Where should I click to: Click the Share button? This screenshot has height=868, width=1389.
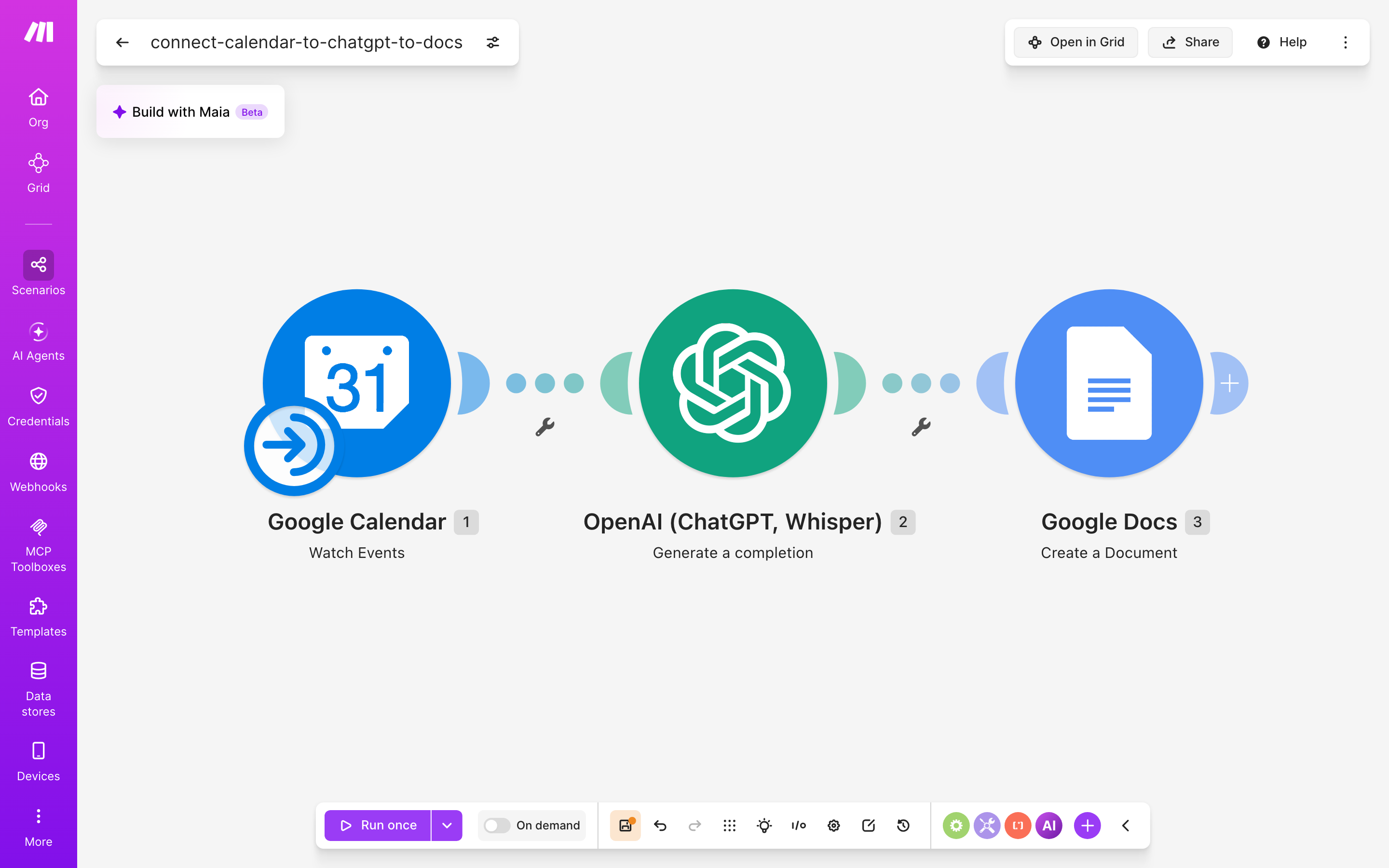[1190, 42]
